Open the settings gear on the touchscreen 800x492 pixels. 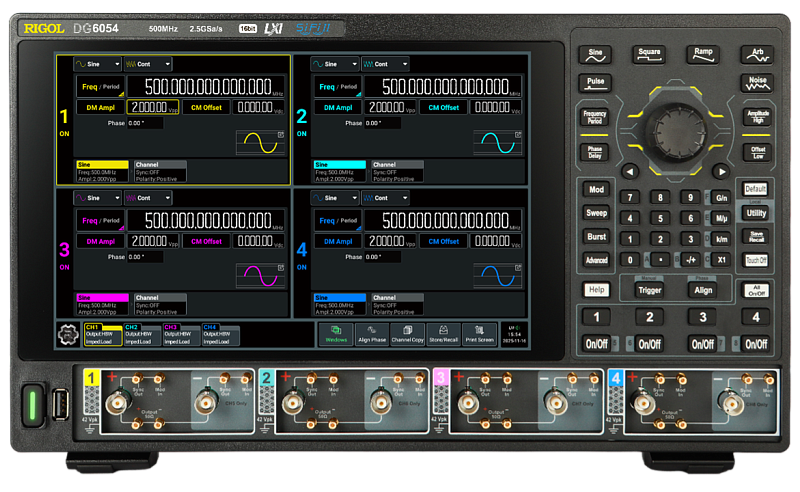click(x=68, y=335)
